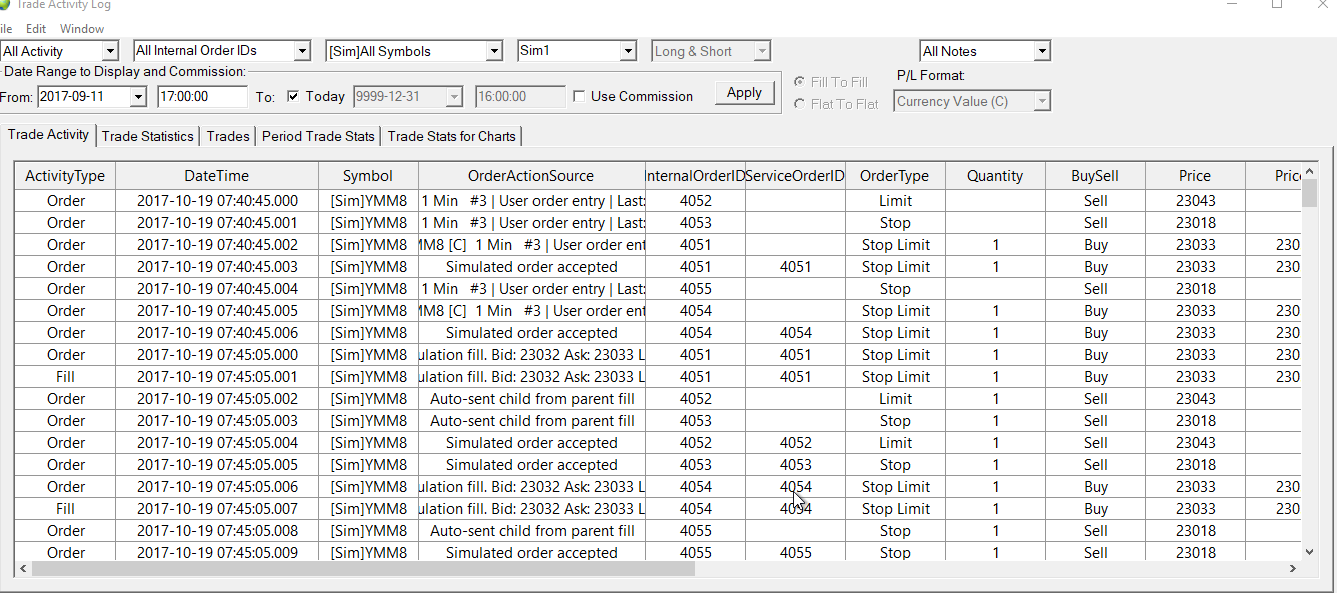Click the vertical scrollbar down arrow
Viewport: 1337px width, 593px height.
pyautogui.click(x=1309, y=551)
